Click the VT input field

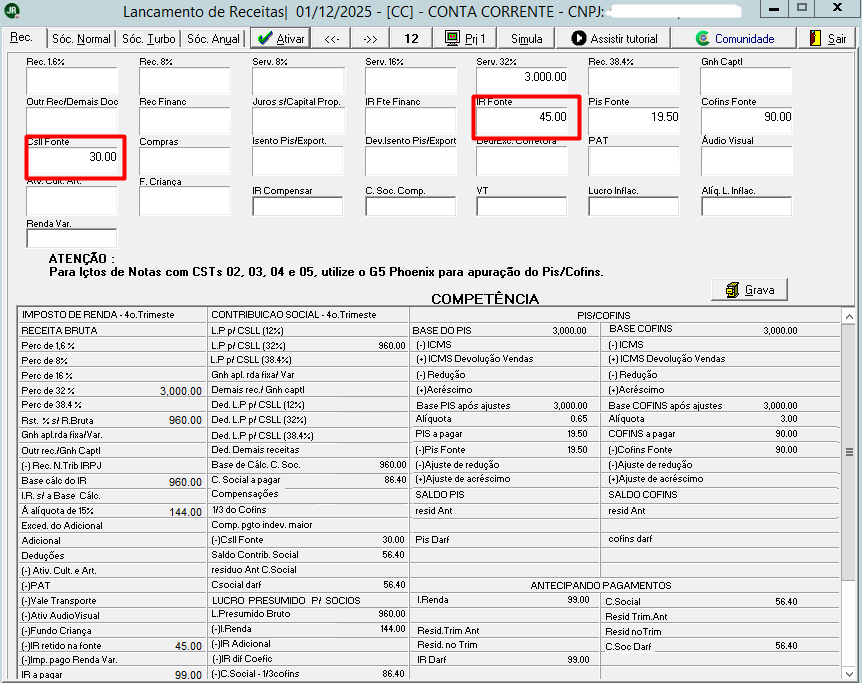[x=522, y=206]
